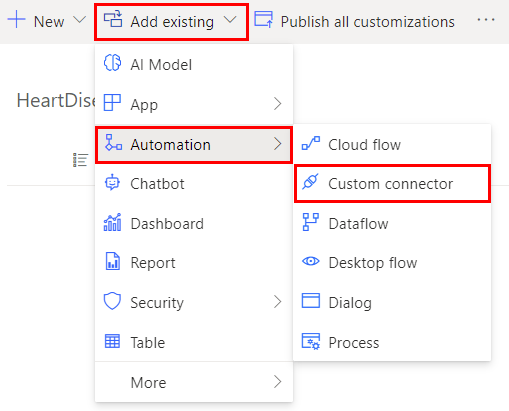Open the Add existing dropdown chevron
This screenshot has height=411, width=509.
pos(230,20)
